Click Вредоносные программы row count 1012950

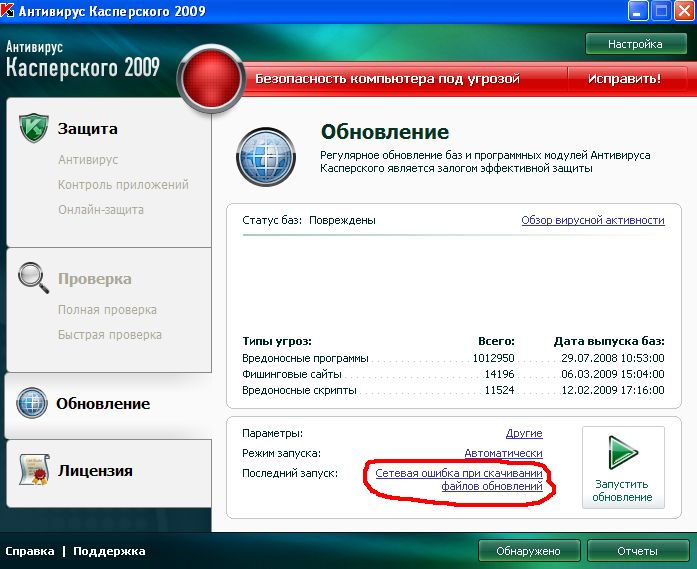pyautogui.click(x=493, y=358)
